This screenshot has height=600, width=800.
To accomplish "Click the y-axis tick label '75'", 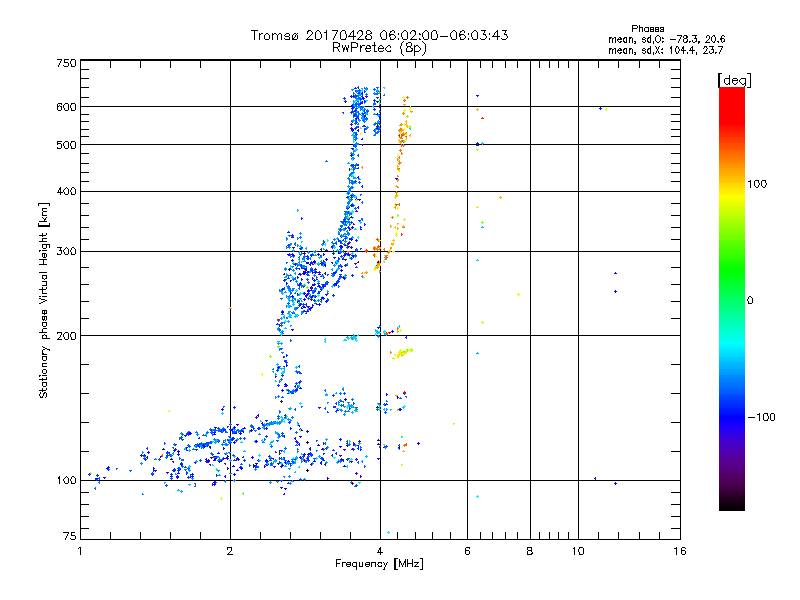I will pyautogui.click(x=70, y=536).
